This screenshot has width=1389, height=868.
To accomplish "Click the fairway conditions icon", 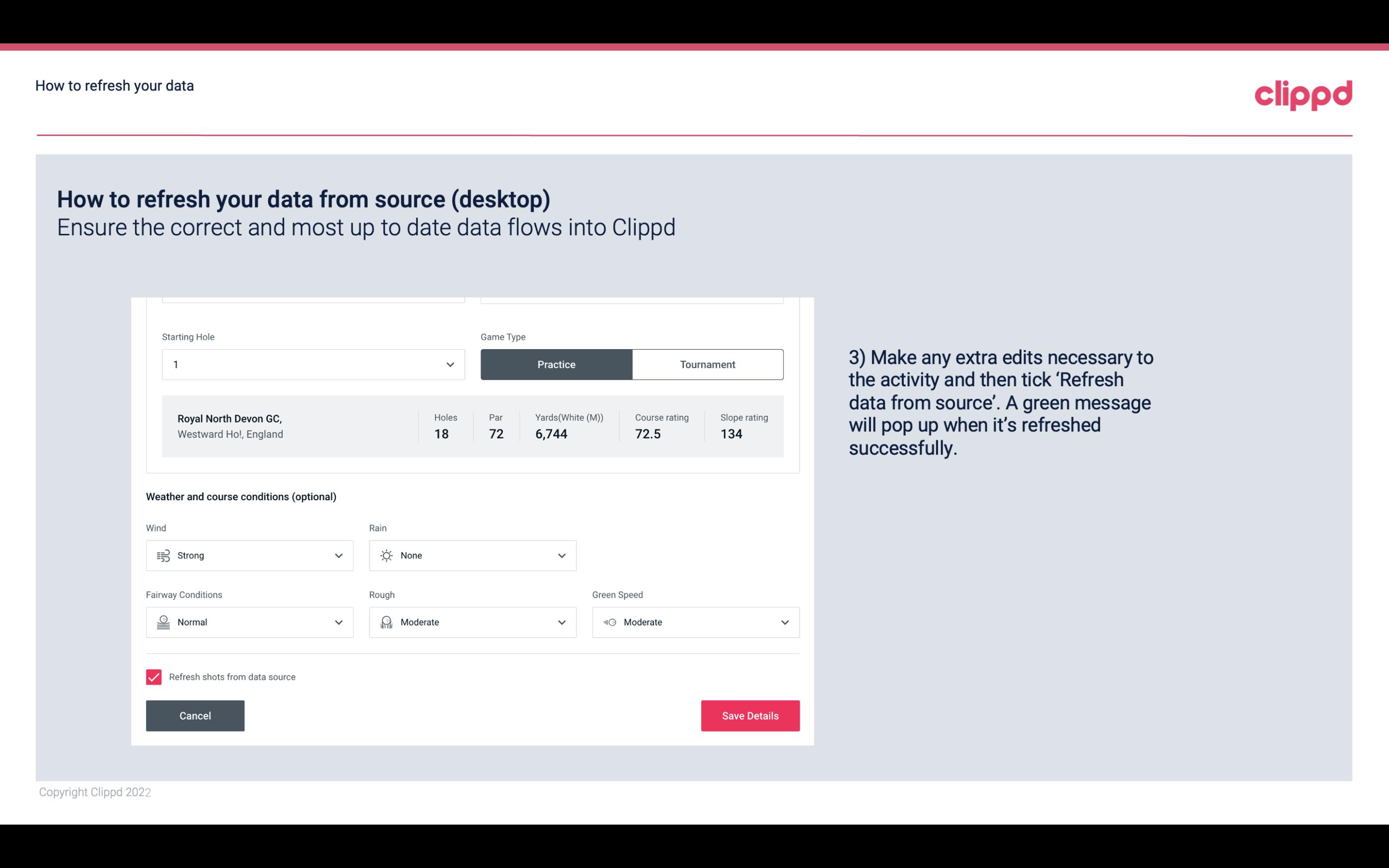I will click(x=162, y=622).
